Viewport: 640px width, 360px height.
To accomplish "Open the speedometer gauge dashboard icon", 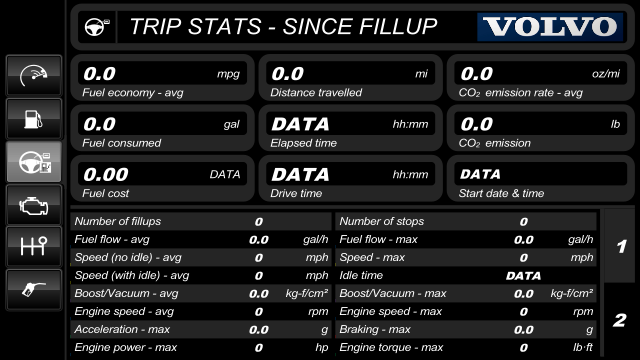I will 34,76.
